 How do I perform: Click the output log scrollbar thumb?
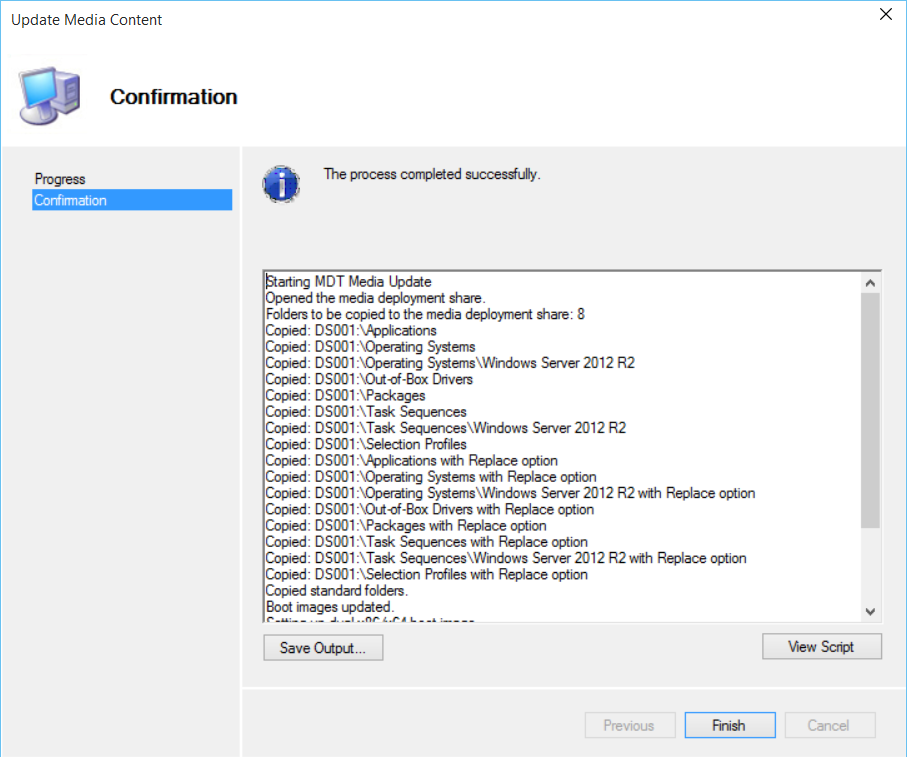(x=870, y=410)
